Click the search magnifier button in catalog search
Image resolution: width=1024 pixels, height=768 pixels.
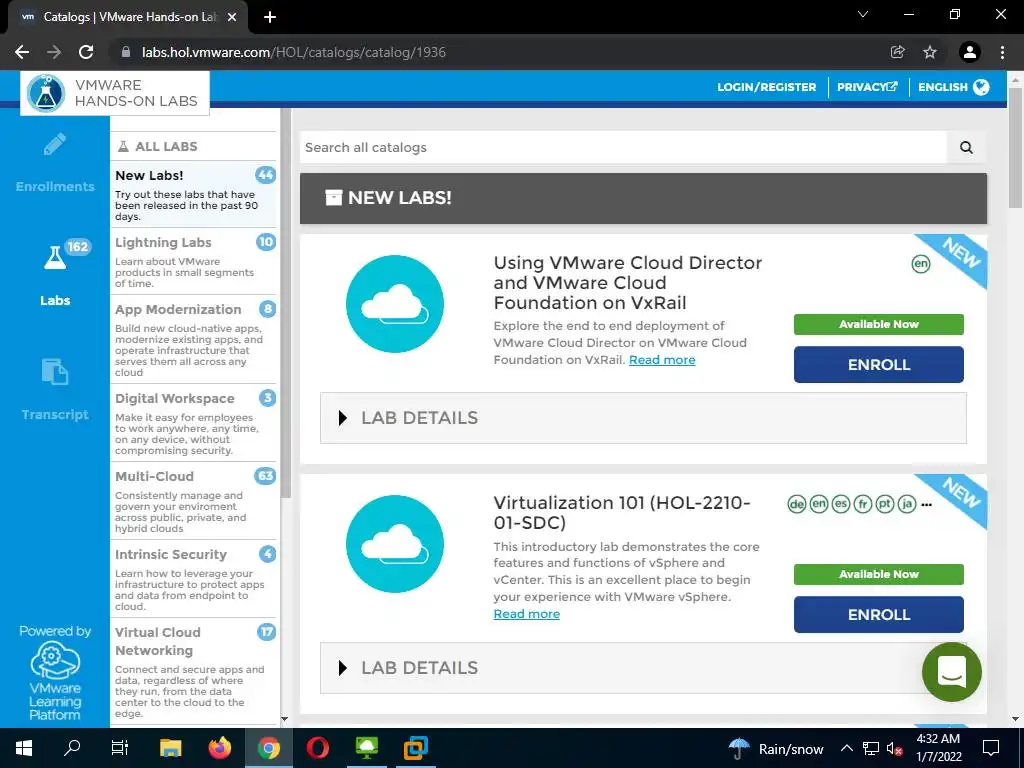point(967,148)
